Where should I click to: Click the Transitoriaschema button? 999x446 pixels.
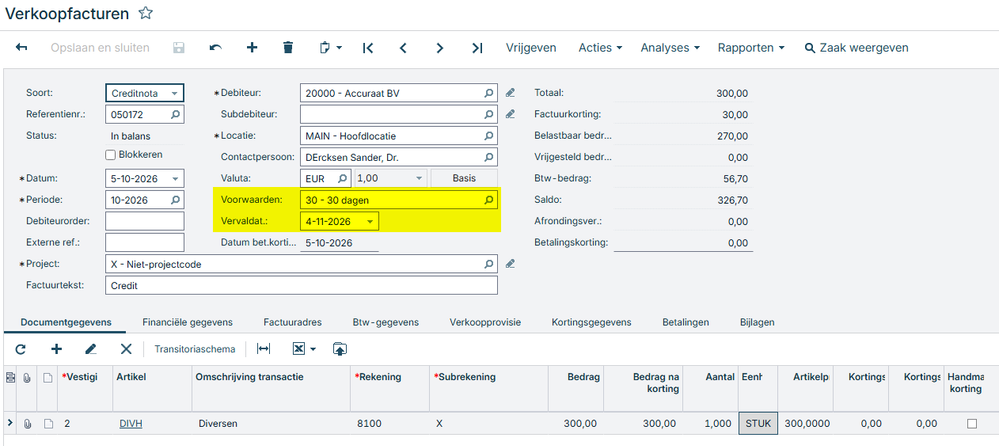[x=195, y=349]
